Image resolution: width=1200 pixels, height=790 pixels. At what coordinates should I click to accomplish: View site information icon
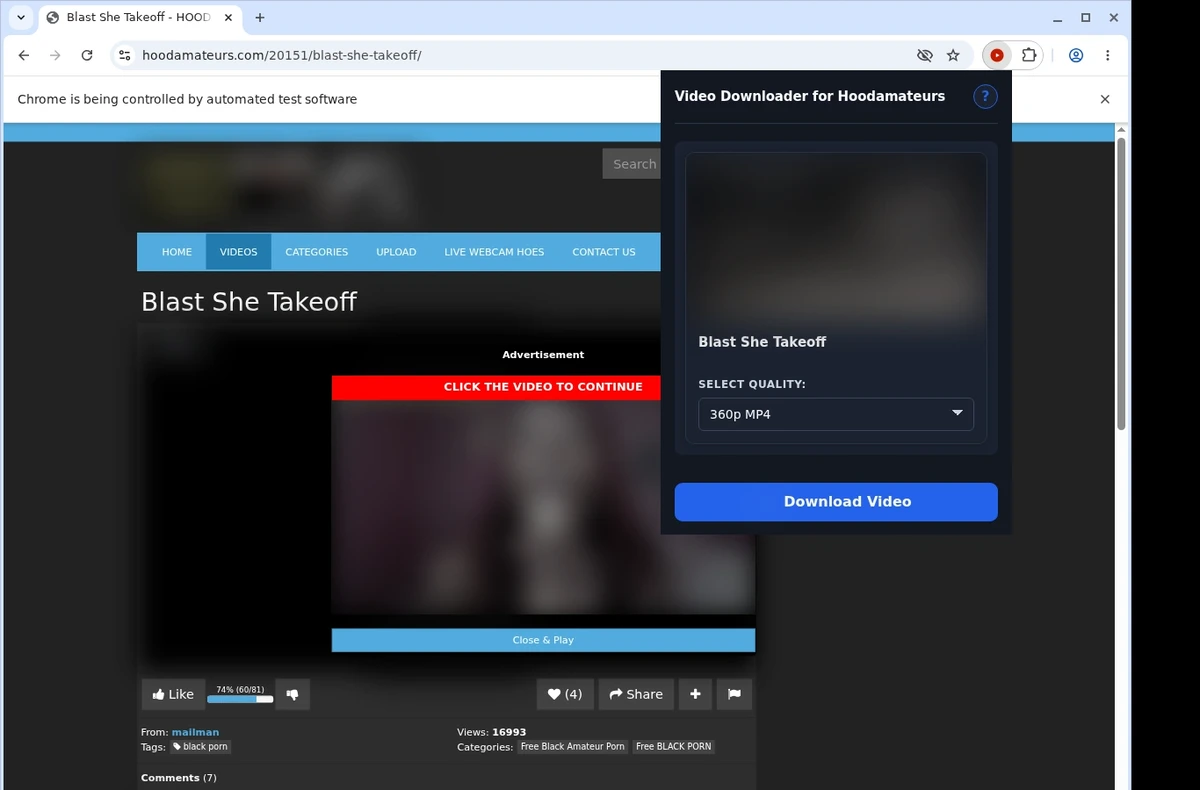pyautogui.click(x=124, y=55)
